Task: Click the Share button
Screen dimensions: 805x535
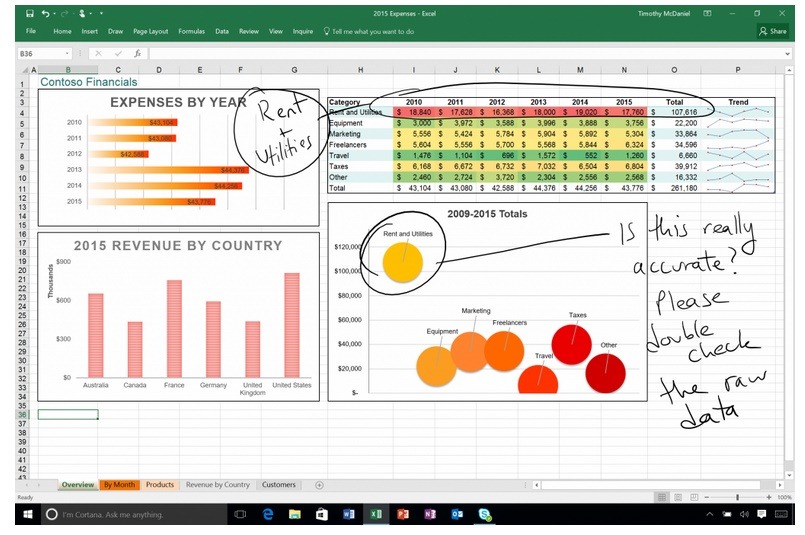Action: click(x=773, y=31)
